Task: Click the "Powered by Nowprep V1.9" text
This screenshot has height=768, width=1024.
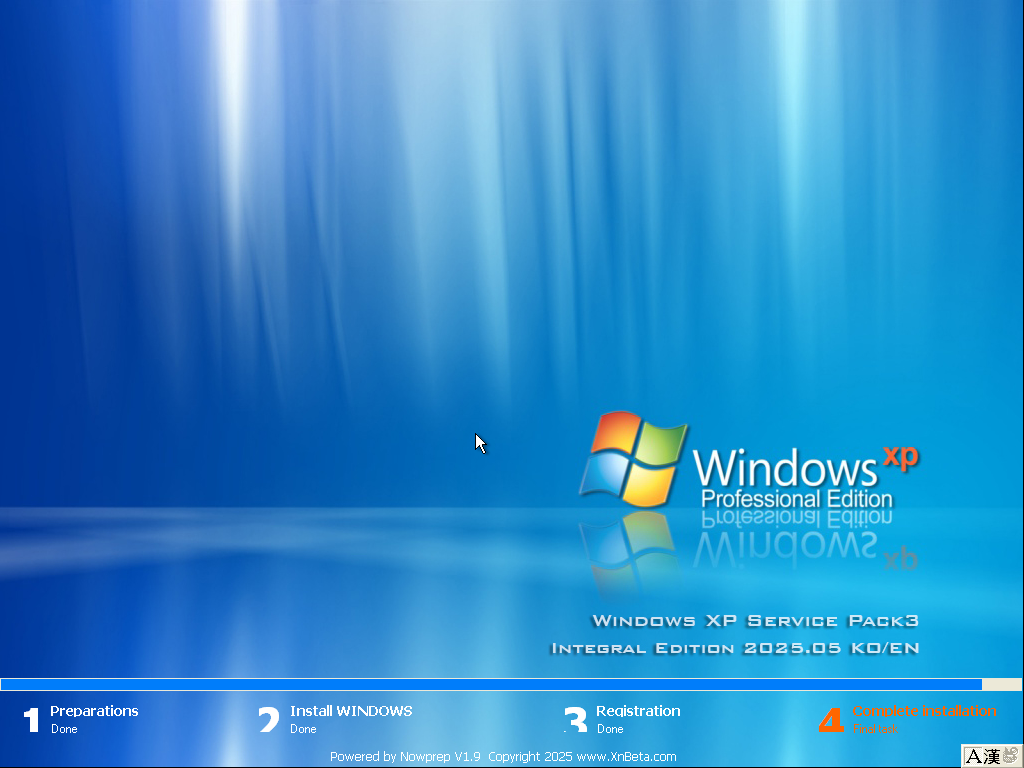Action: (x=405, y=756)
